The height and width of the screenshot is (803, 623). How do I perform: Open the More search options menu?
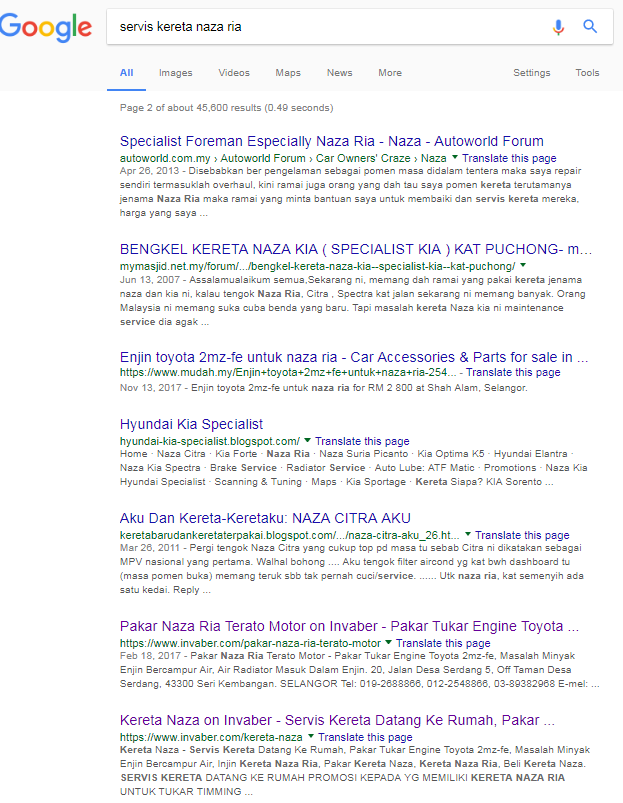(x=390, y=73)
